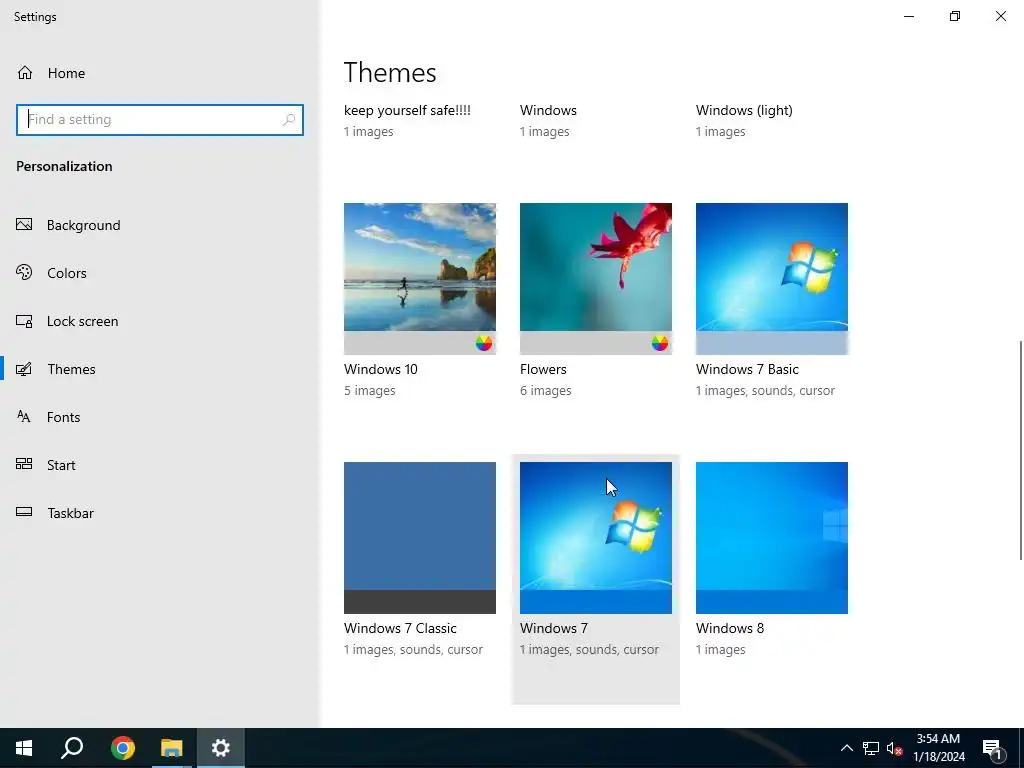
Task: Click the Themes page heading
Action: coord(390,72)
